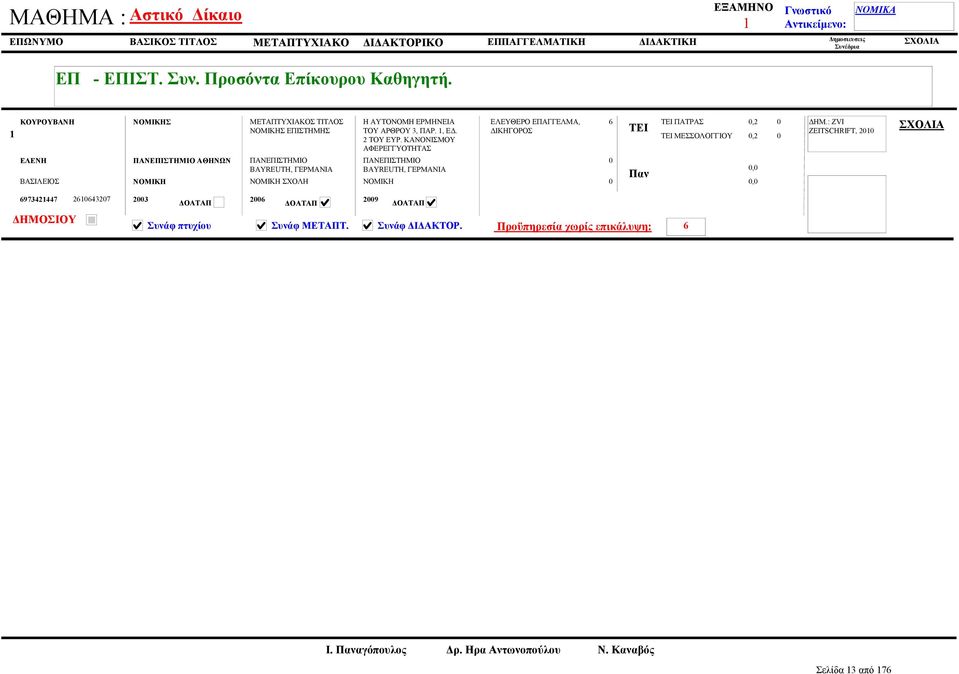Image resolution: width=959 pixels, height=674 pixels.
Task: Click ΠΑΝΕΠΙΣΤΗΜΙΟ ΑΘΗΝΩΝ in the basic degree column
Action: (x=182, y=161)
